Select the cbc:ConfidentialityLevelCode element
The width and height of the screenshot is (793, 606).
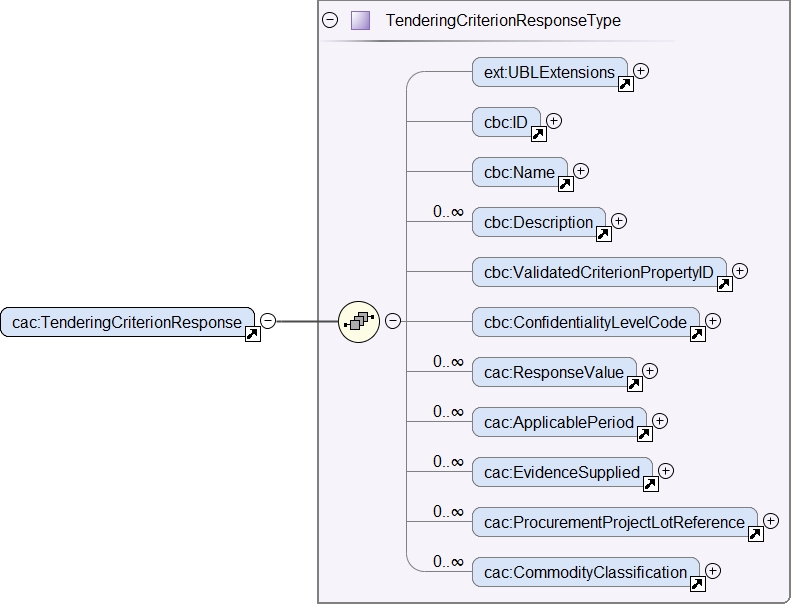coord(584,322)
